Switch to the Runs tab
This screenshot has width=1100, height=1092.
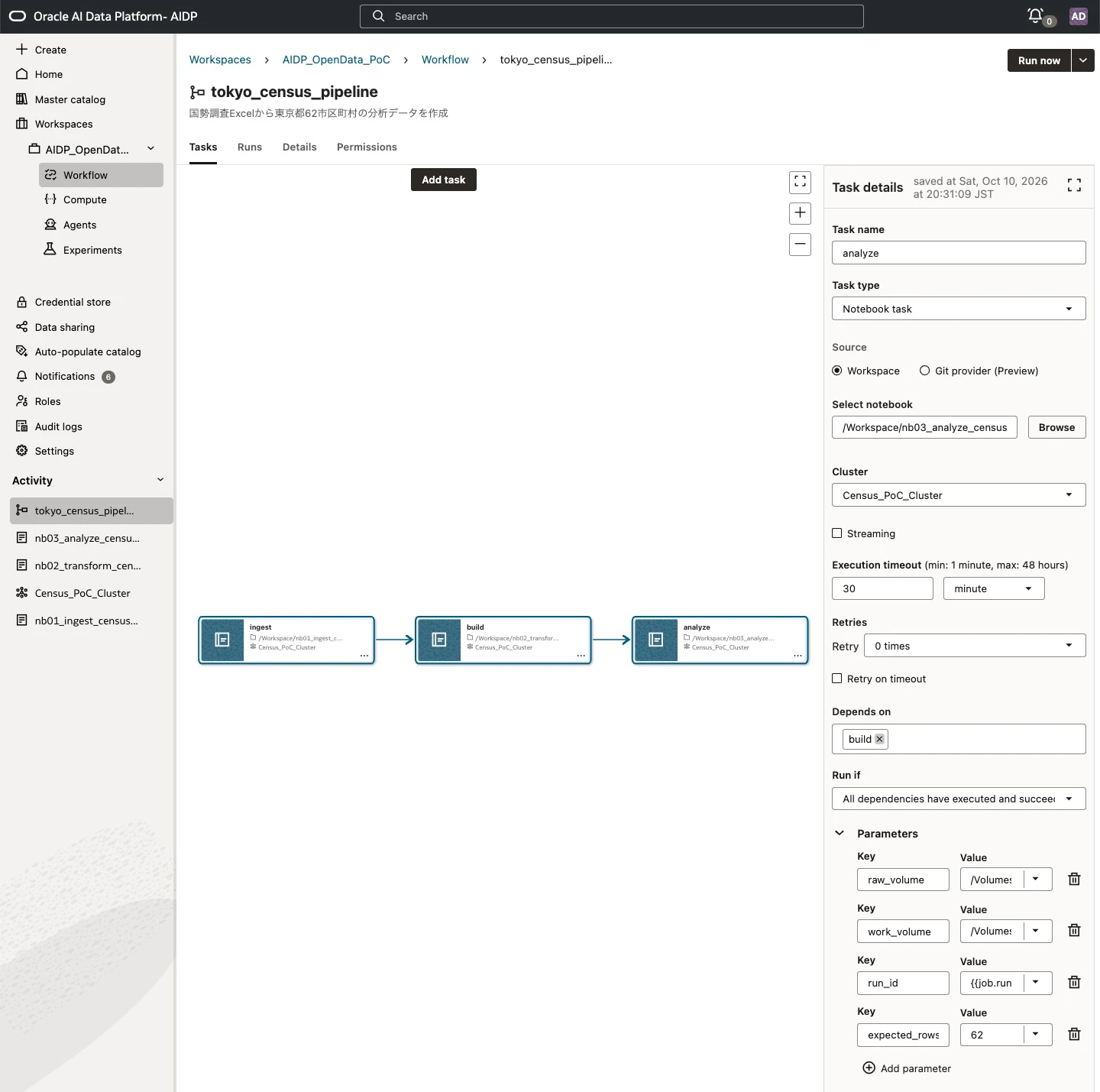coord(250,147)
